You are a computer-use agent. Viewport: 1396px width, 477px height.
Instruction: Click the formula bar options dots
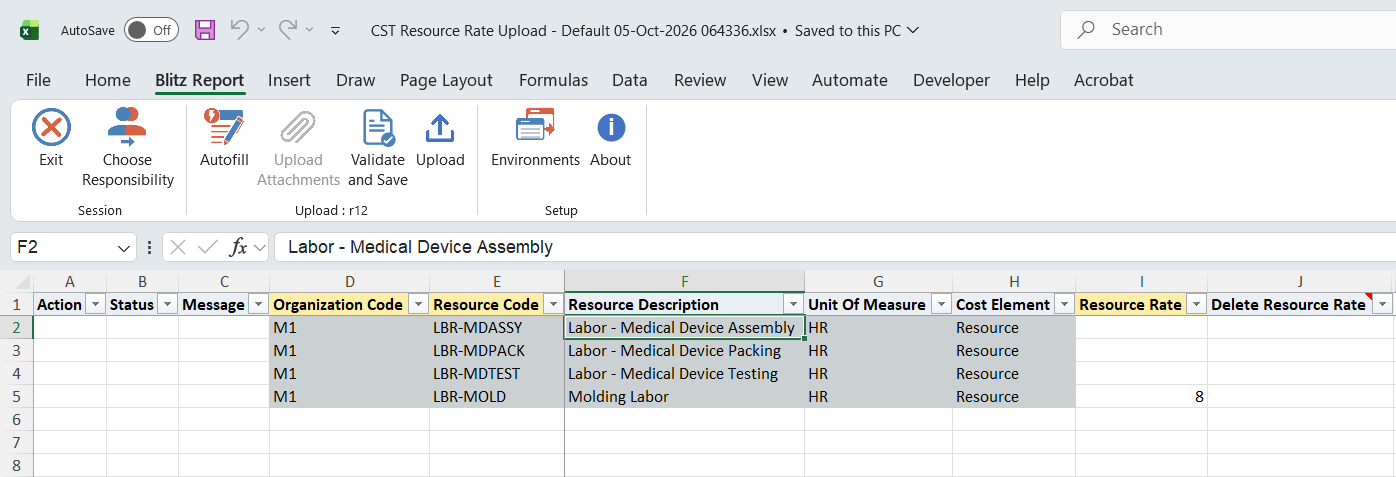click(x=150, y=247)
